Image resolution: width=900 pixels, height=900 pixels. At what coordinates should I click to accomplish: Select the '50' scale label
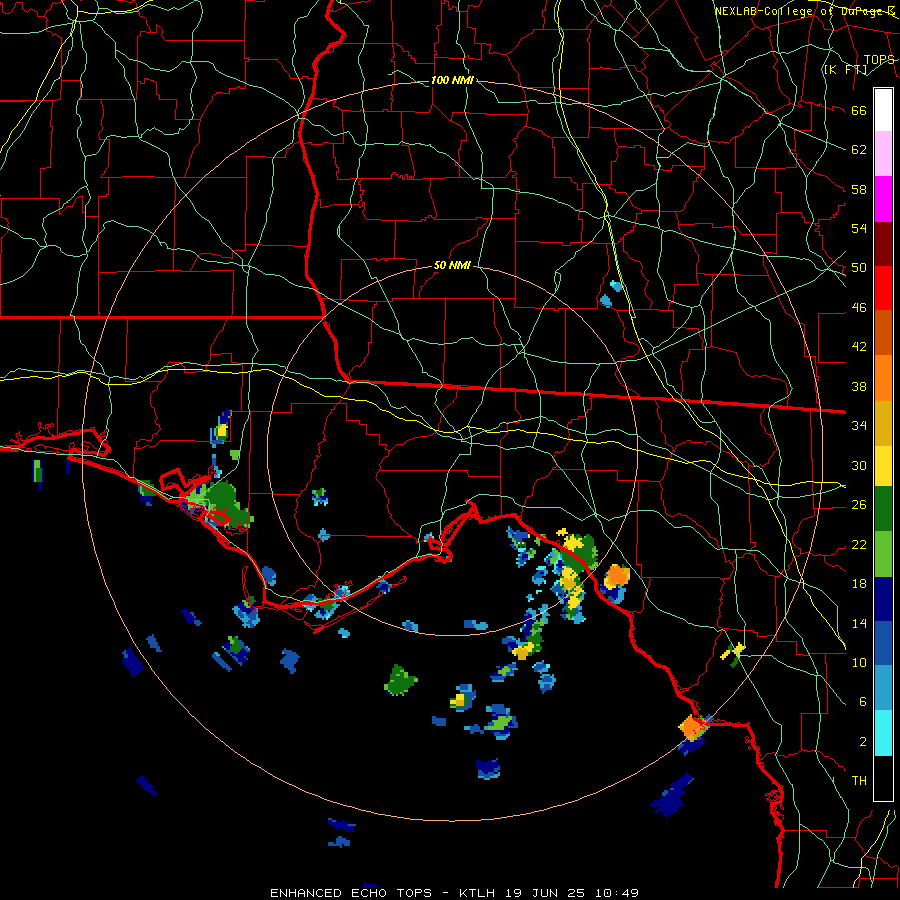coord(859,268)
